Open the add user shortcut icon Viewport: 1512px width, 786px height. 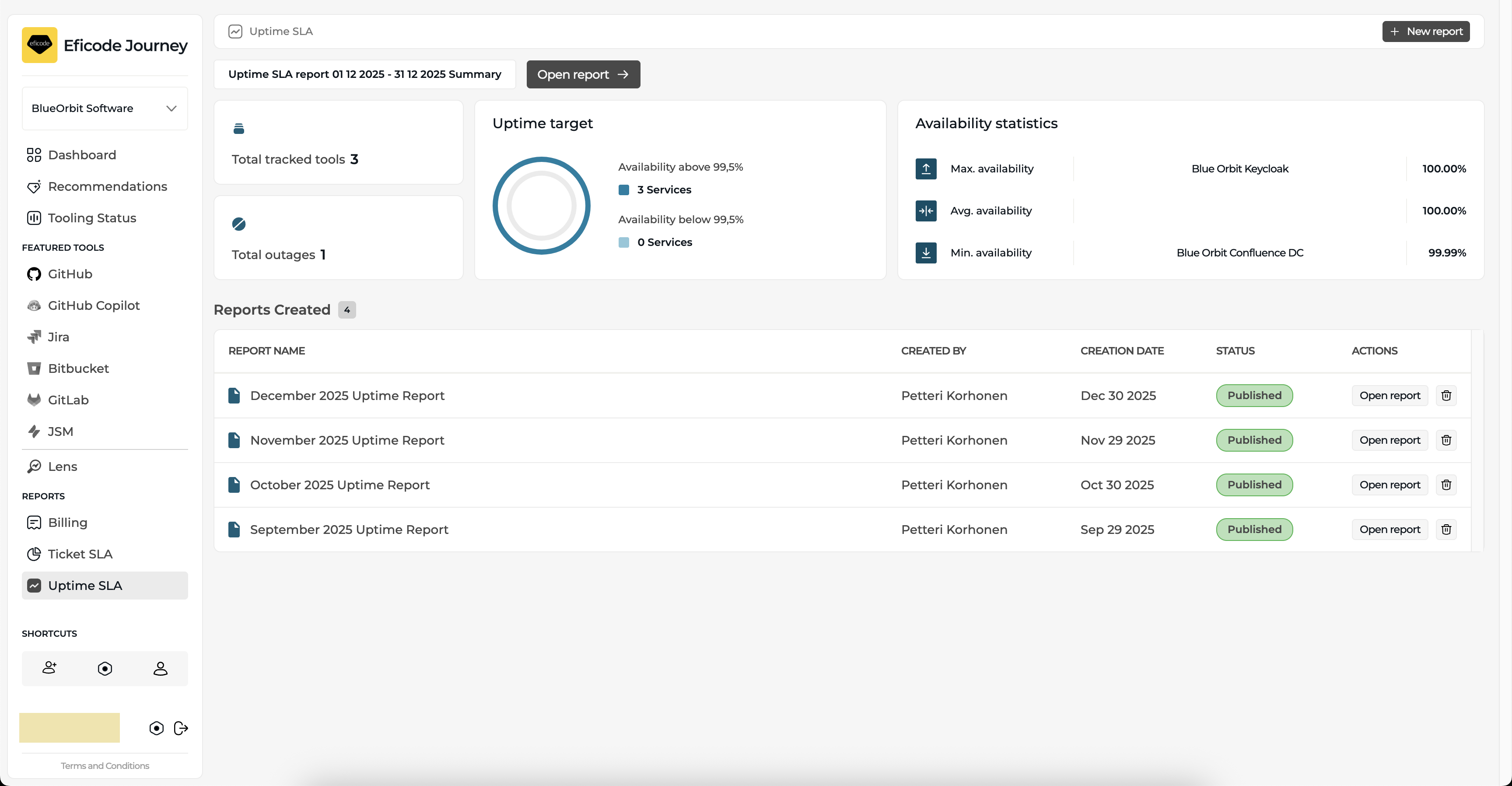tap(49, 668)
